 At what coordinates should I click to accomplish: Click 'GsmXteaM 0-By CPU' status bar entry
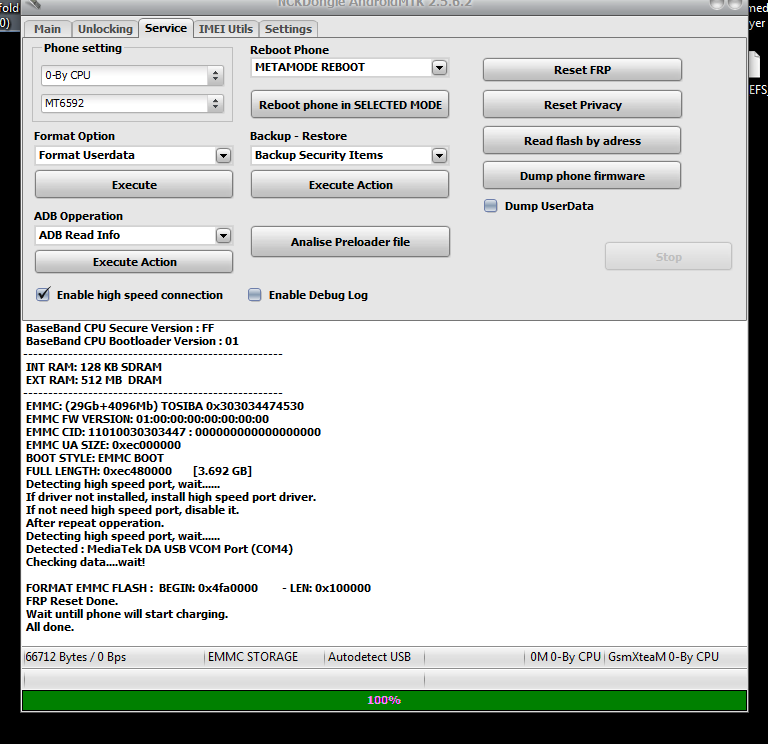tap(663, 657)
